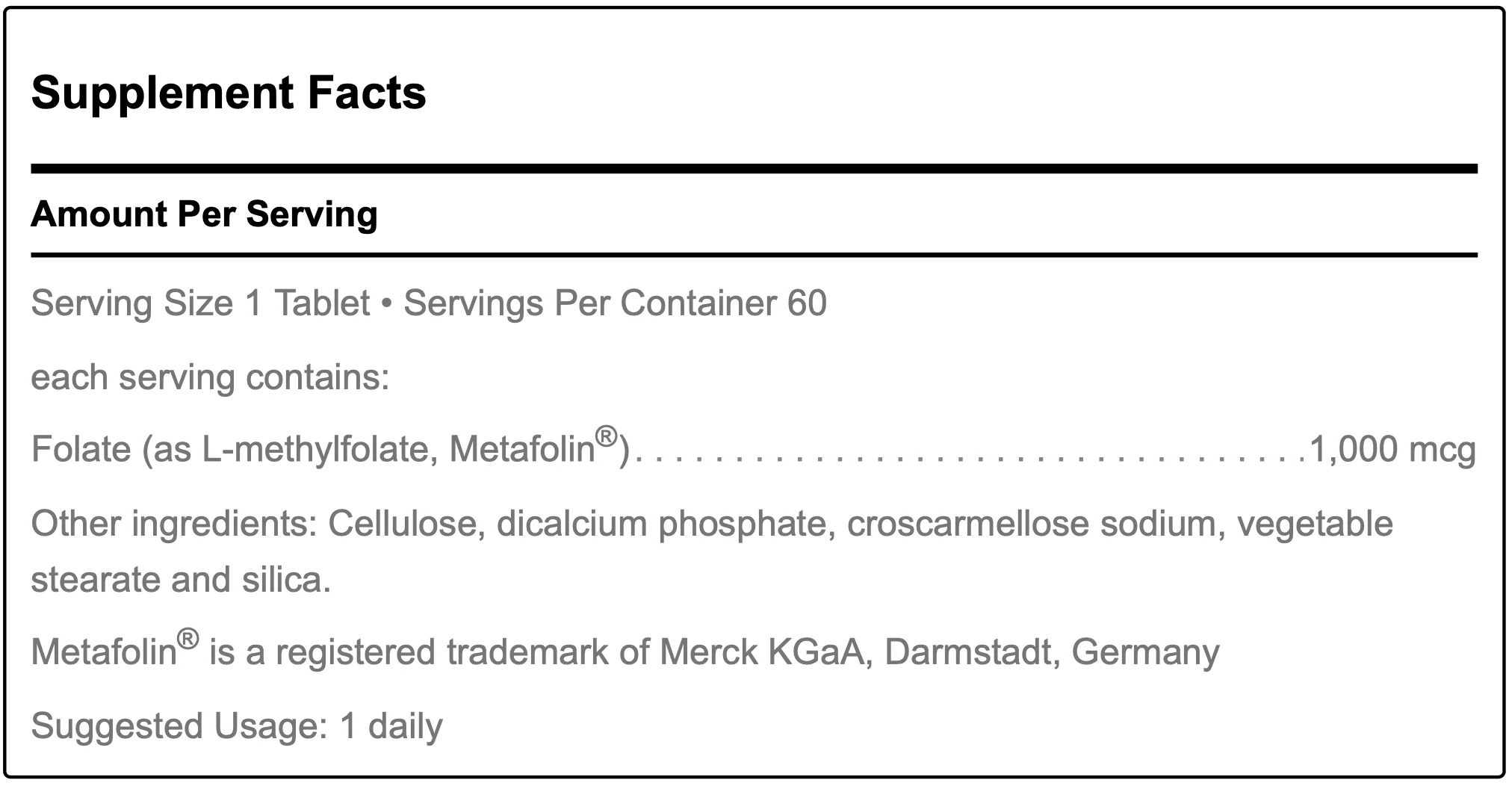Click Servings Per Container 60 text
Image resolution: width=1512 pixels, height=786 pixels.
click(615, 303)
